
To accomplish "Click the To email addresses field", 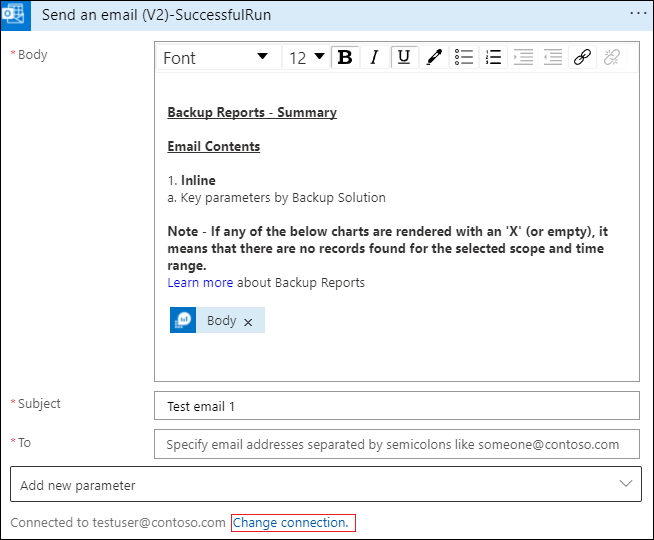I will [x=397, y=444].
